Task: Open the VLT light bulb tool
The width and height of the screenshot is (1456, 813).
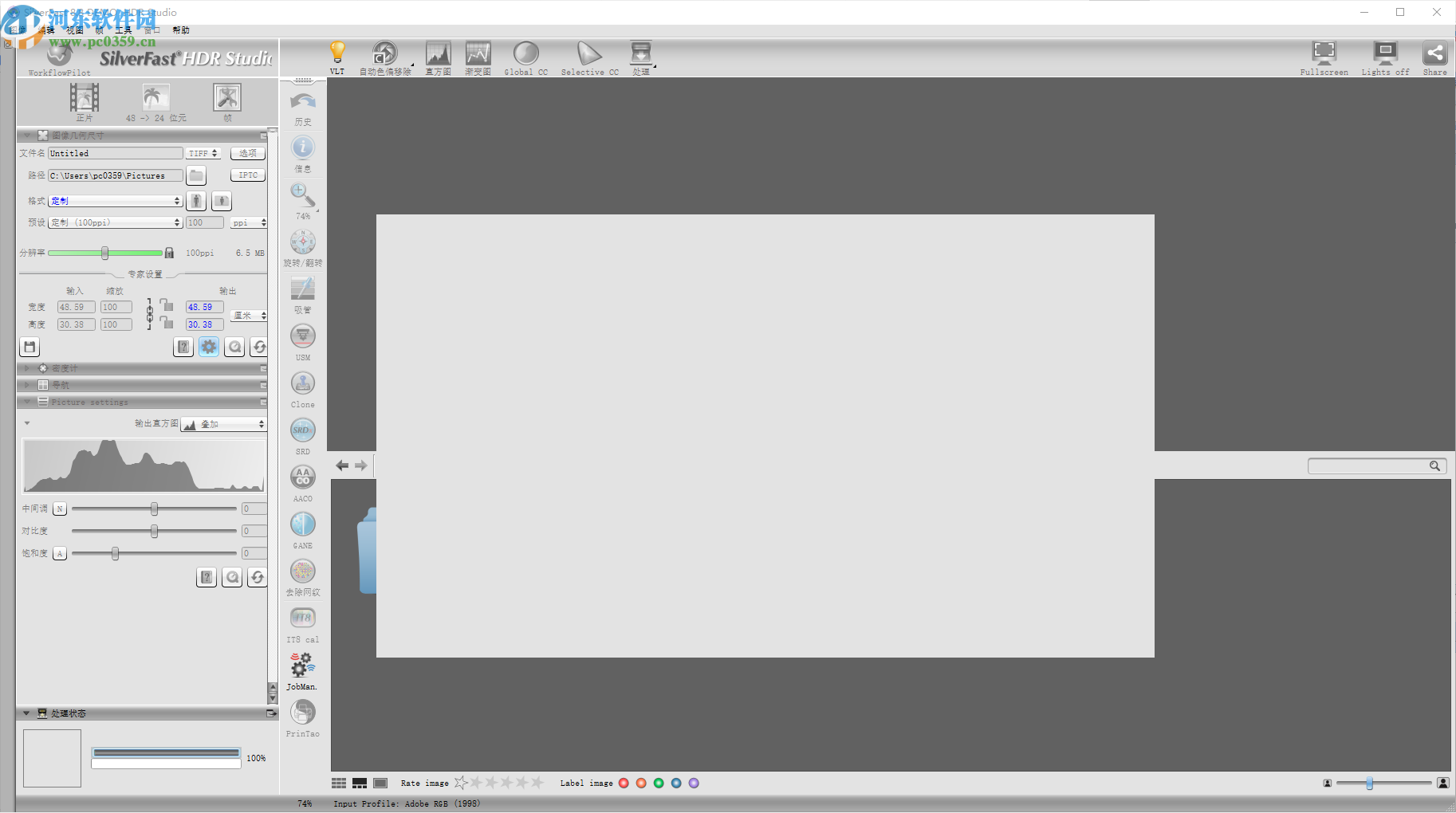Action: pyautogui.click(x=337, y=57)
